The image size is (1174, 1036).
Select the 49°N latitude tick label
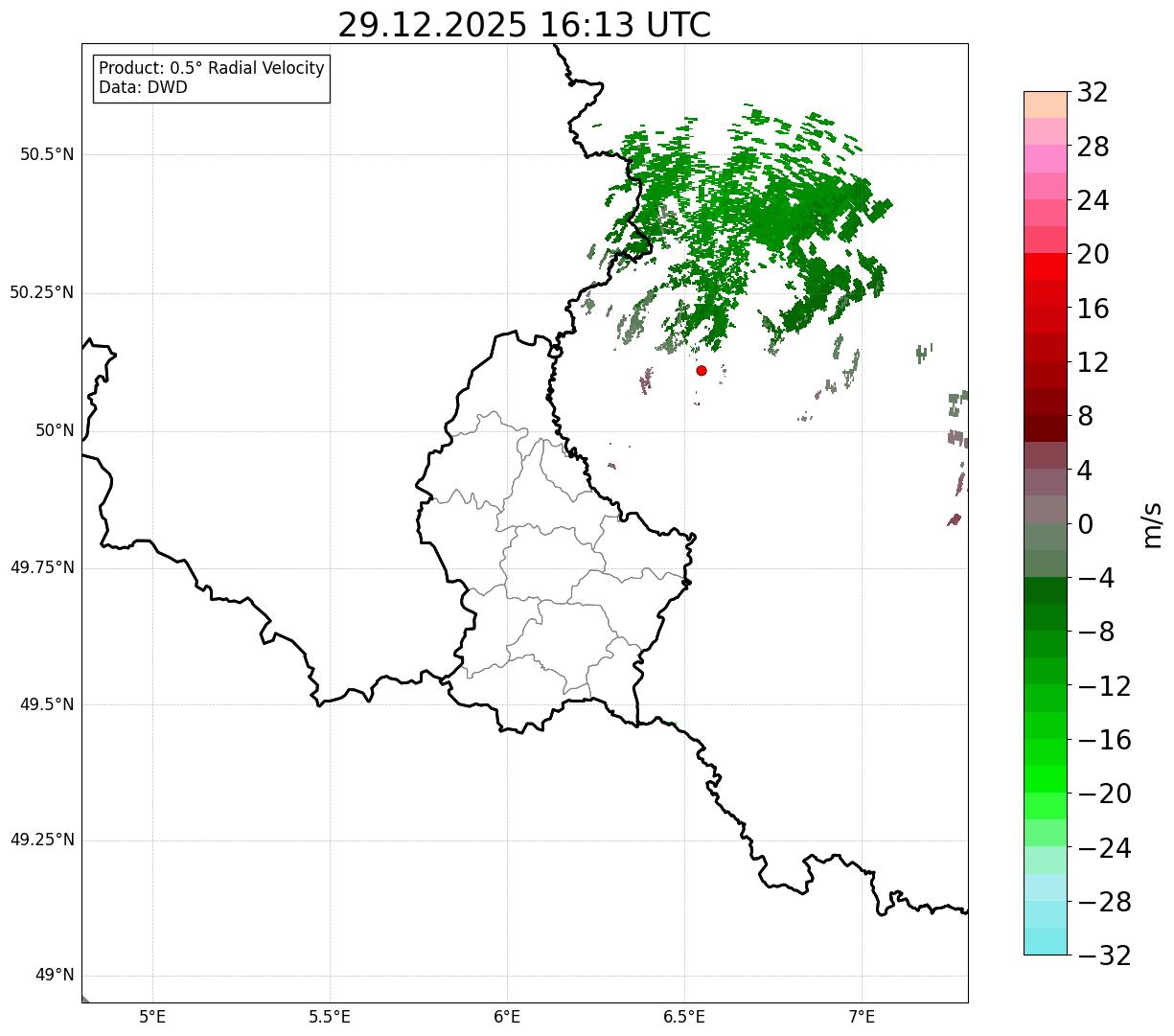pyautogui.click(x=55, y=976)
